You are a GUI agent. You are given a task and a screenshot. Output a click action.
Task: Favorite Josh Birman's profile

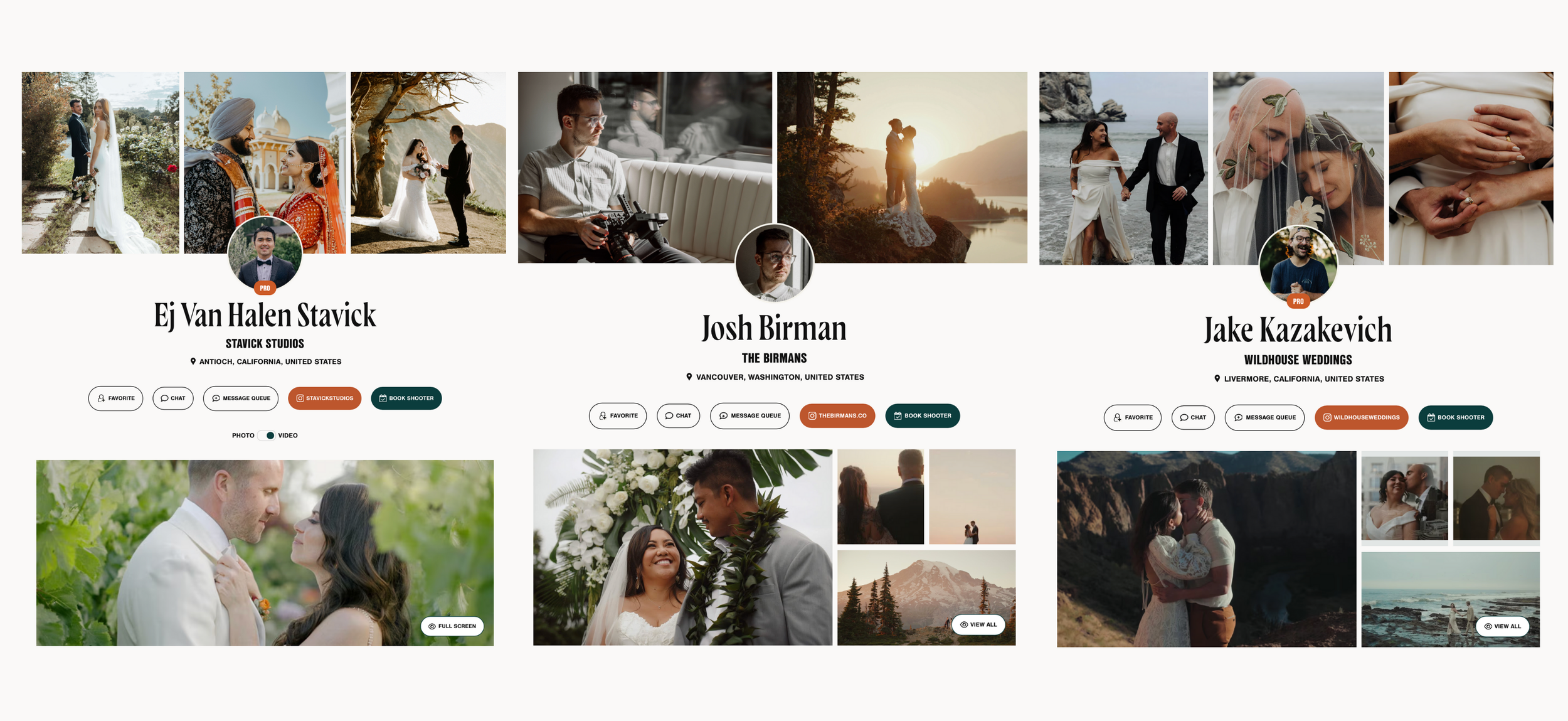(x=618, y=416)
